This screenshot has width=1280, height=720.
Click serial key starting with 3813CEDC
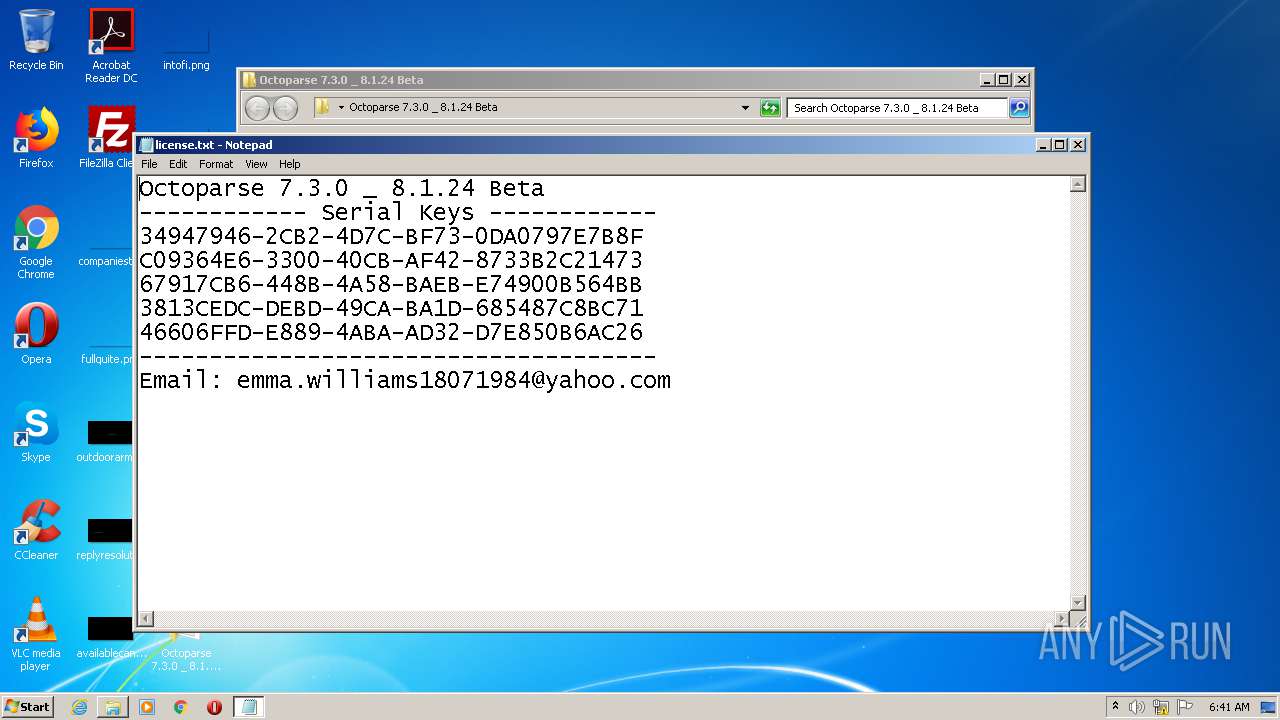391,309
